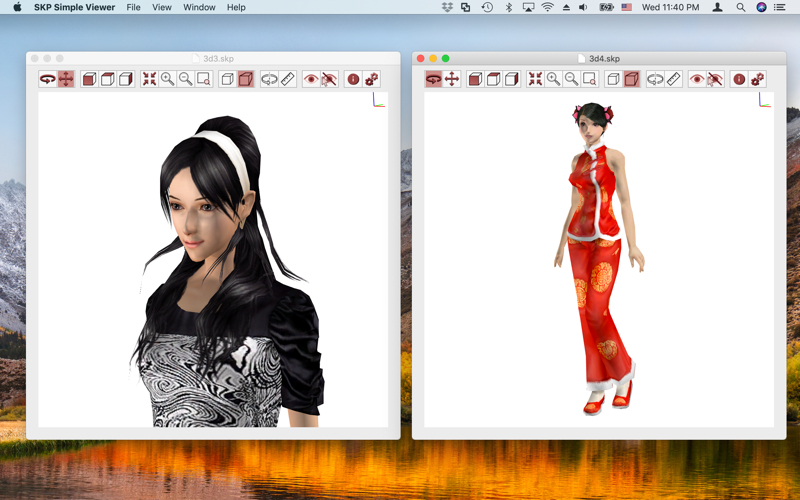Open Siri from the menu bar

coord(761,7)
